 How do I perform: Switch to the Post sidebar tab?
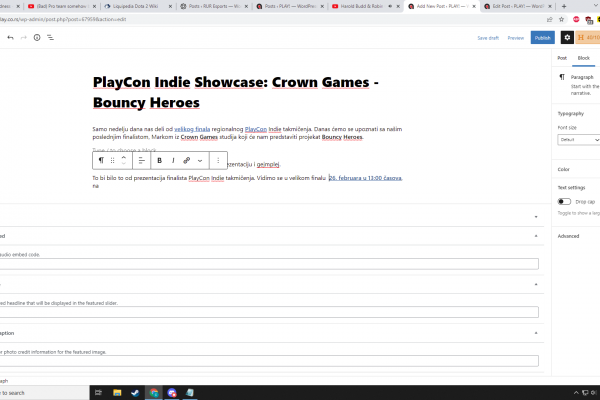562,58
